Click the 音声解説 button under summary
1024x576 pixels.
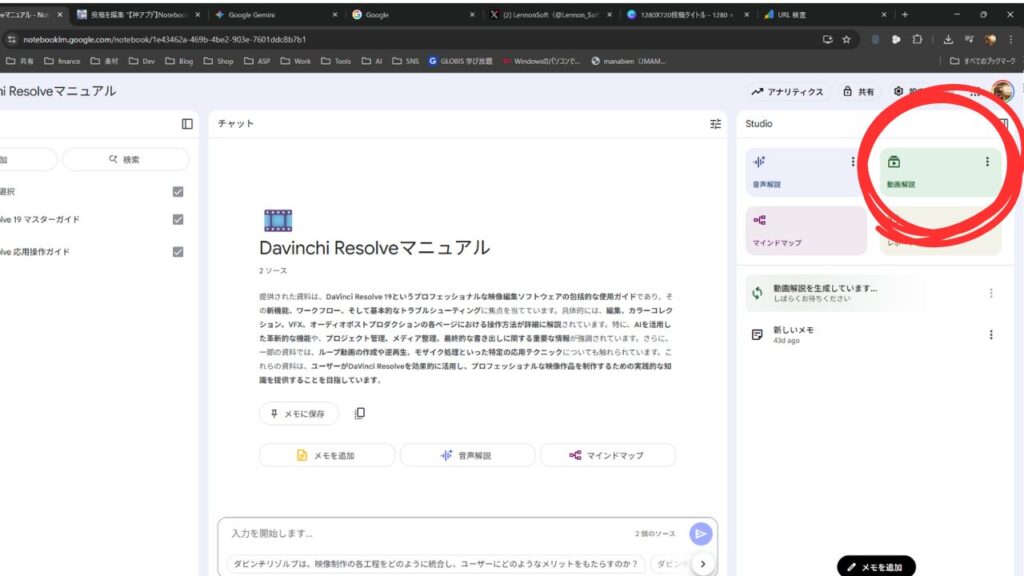[x=467, y=455]
